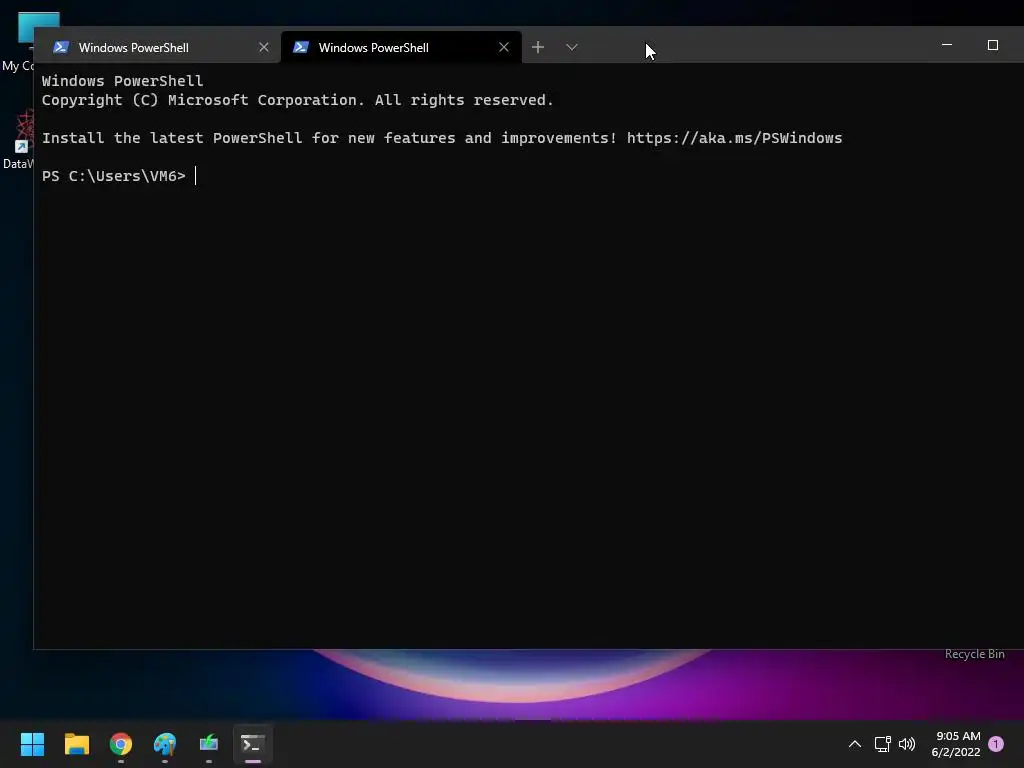Click the PowerShell icon on the second tab
This screenshot has height=768, width=1024.
(300, 47)
